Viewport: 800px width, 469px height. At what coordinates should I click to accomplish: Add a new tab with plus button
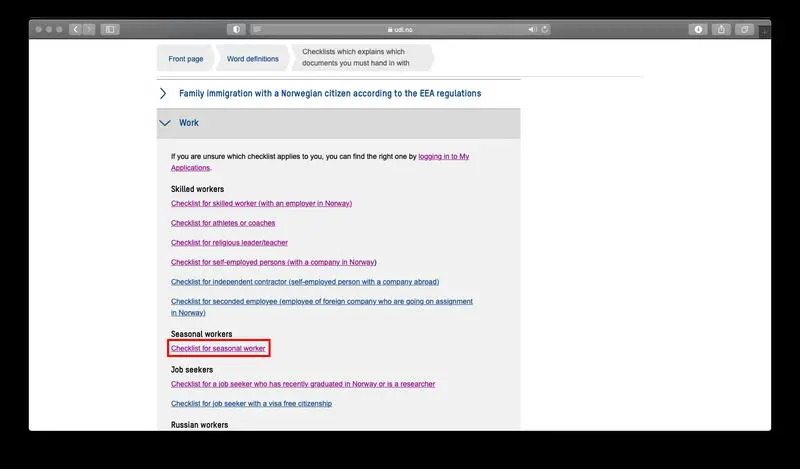pos(765,32)
